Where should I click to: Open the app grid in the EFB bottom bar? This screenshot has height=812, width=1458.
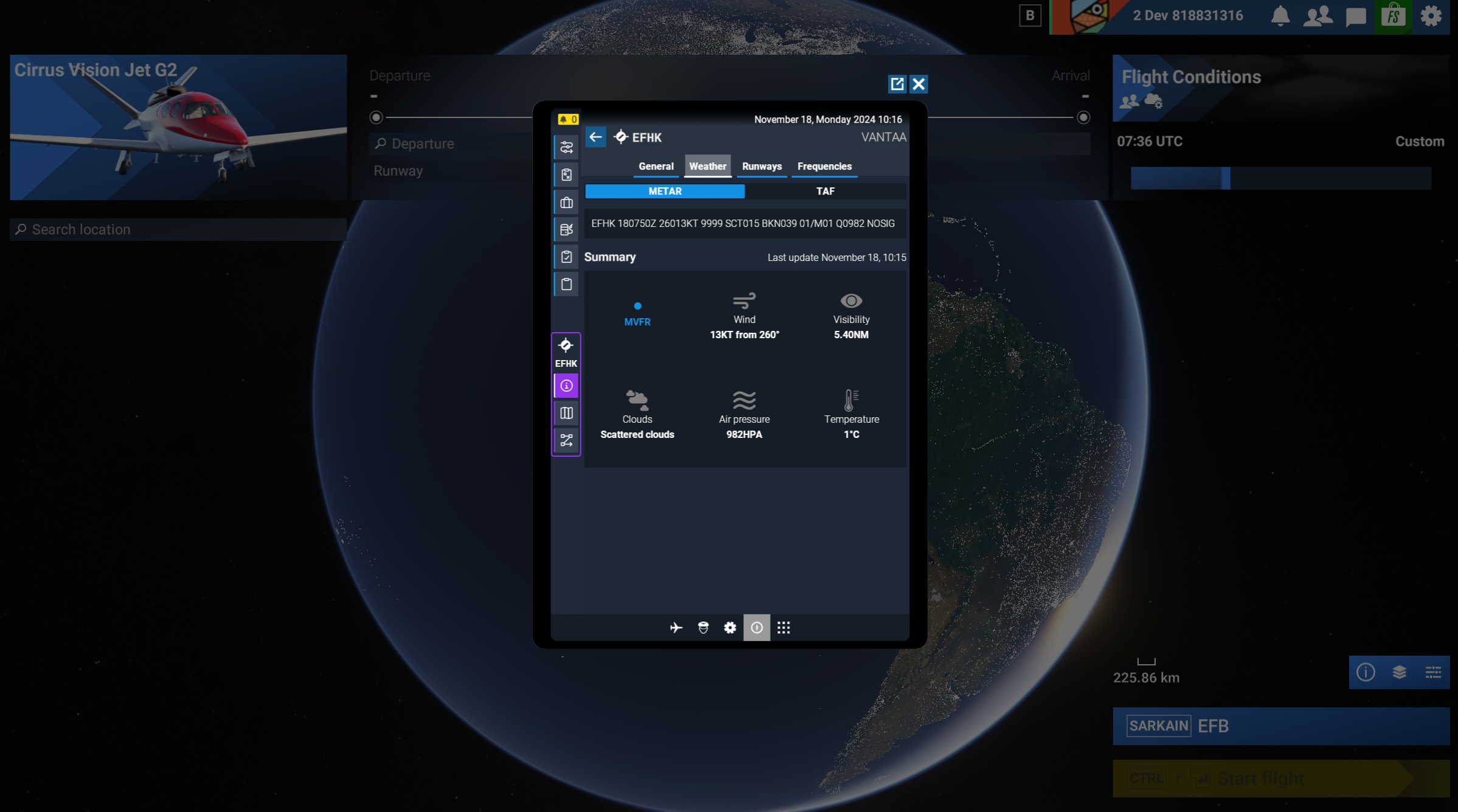click(x=783, y=628)
